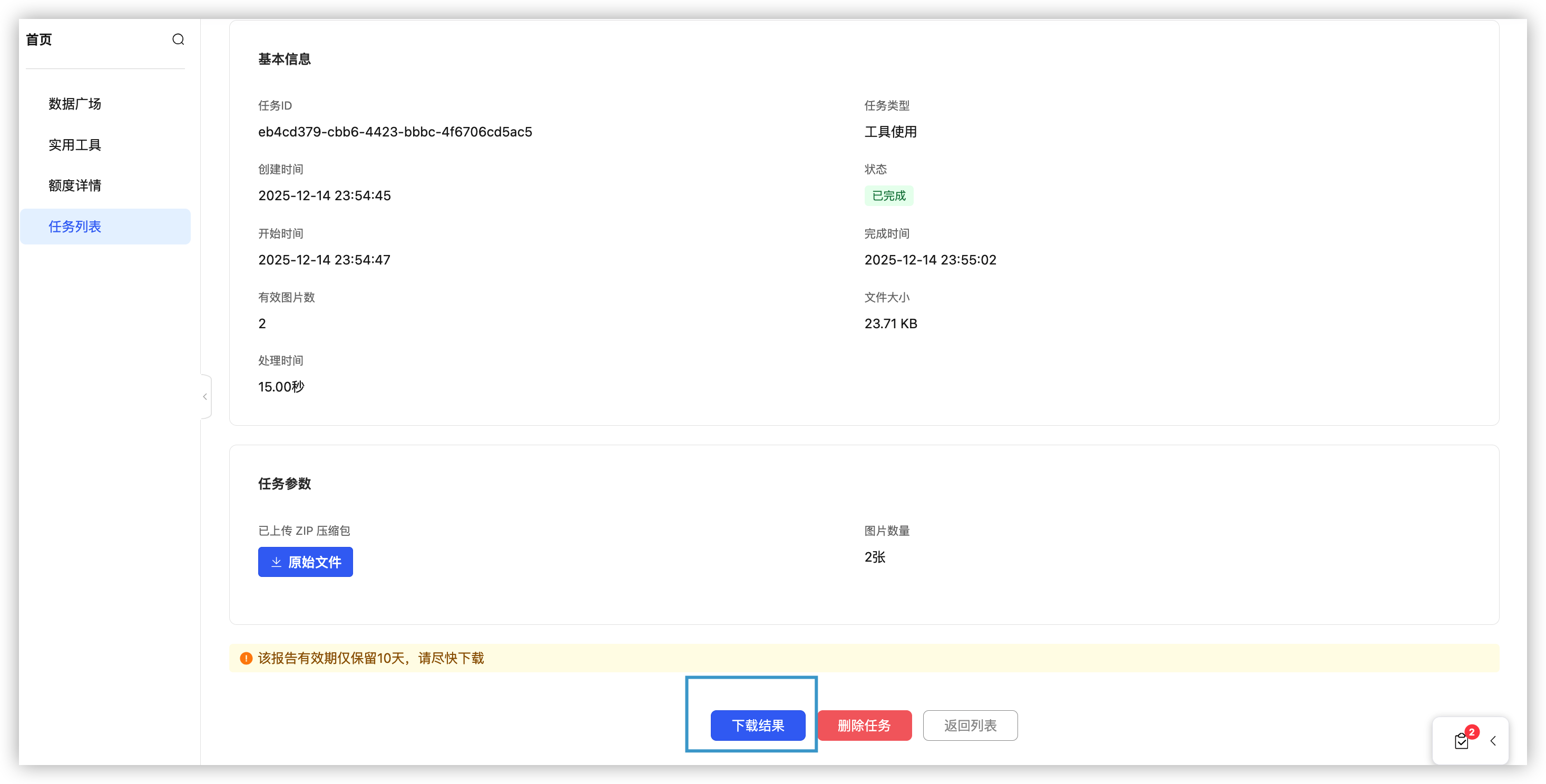
Task: Return to list using 返回列表
Action: [x=970, y=725]
